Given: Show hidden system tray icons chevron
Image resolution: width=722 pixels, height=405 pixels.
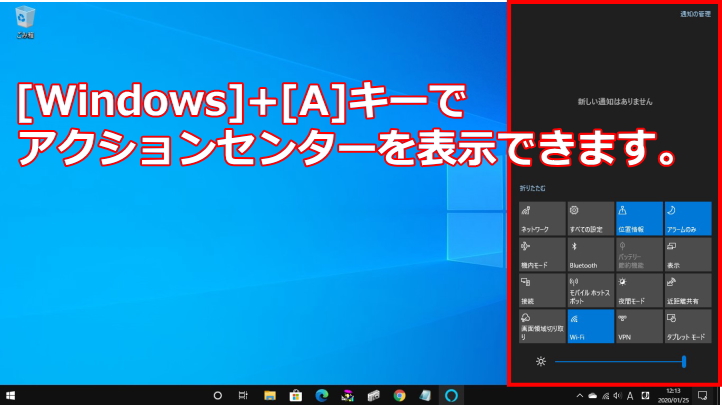Looking at the screenshot, I should [579, 395].
